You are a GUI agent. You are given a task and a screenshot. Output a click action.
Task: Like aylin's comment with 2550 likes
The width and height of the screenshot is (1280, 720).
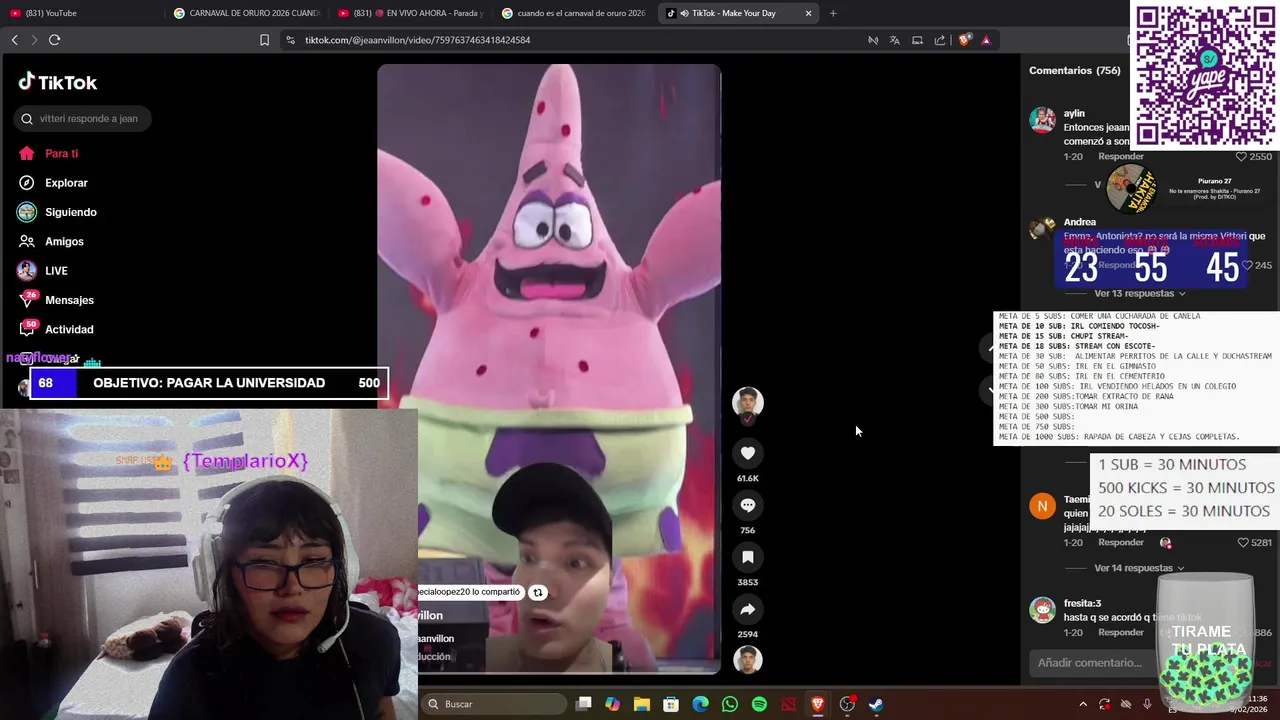[x=1241, y=157]
